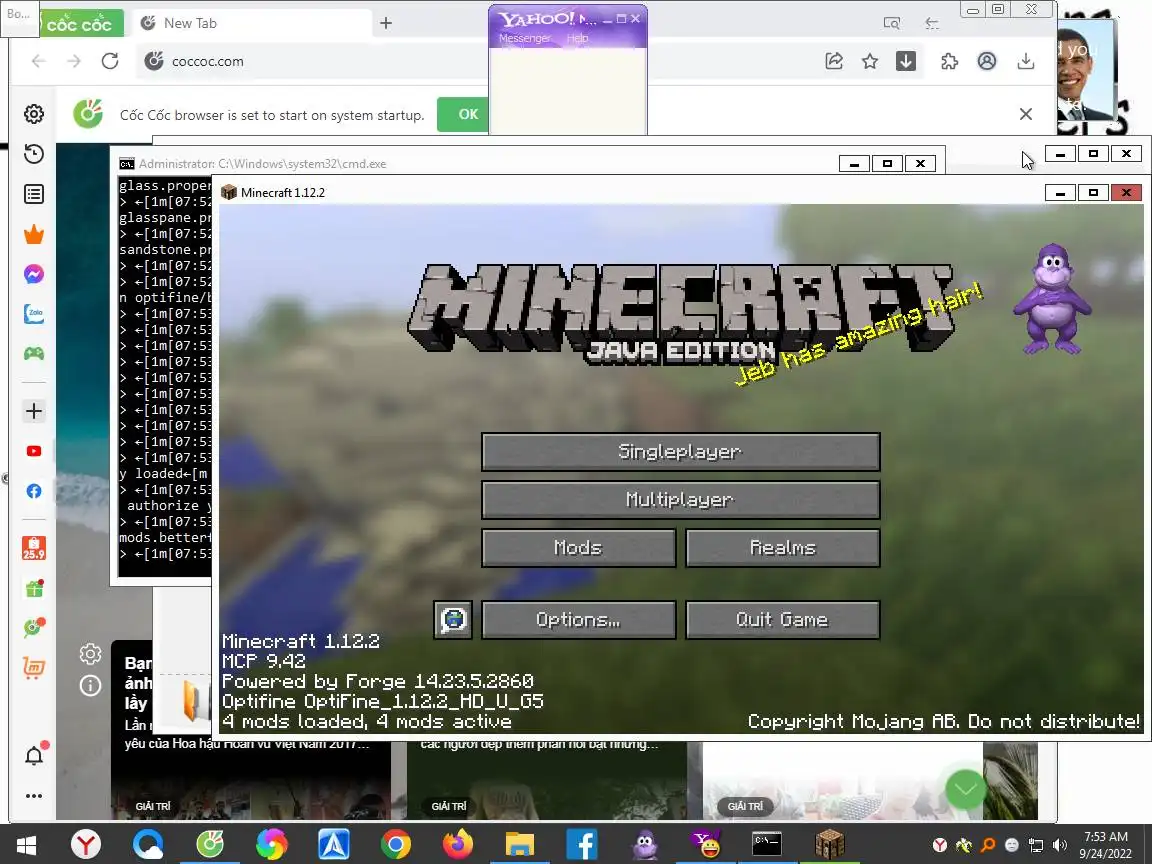Open File Explorer from the taskbar

519,844
